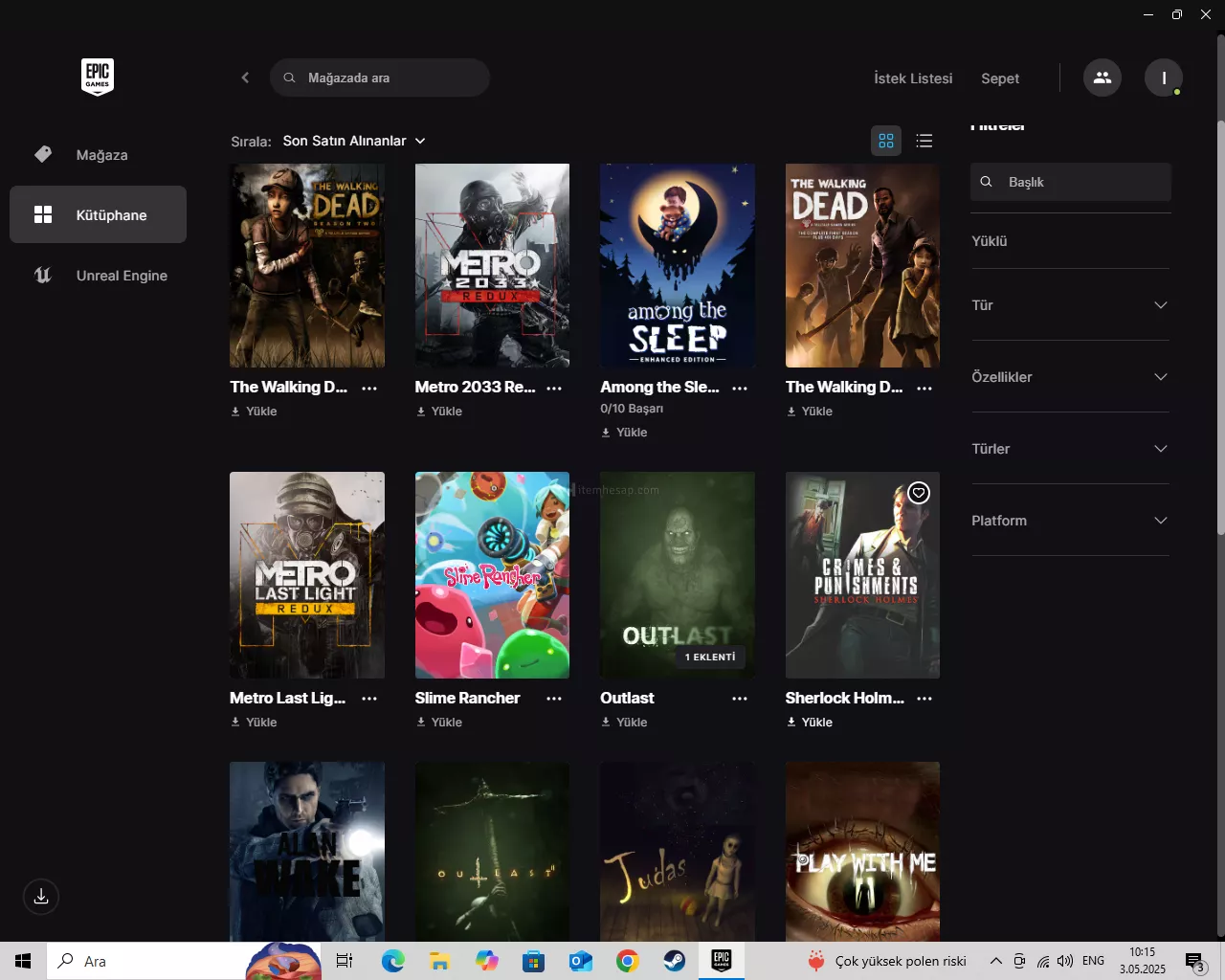Open the Son Satın Alınanlar sort dropdown
The image size is (1225, 980).
(353, 141)
